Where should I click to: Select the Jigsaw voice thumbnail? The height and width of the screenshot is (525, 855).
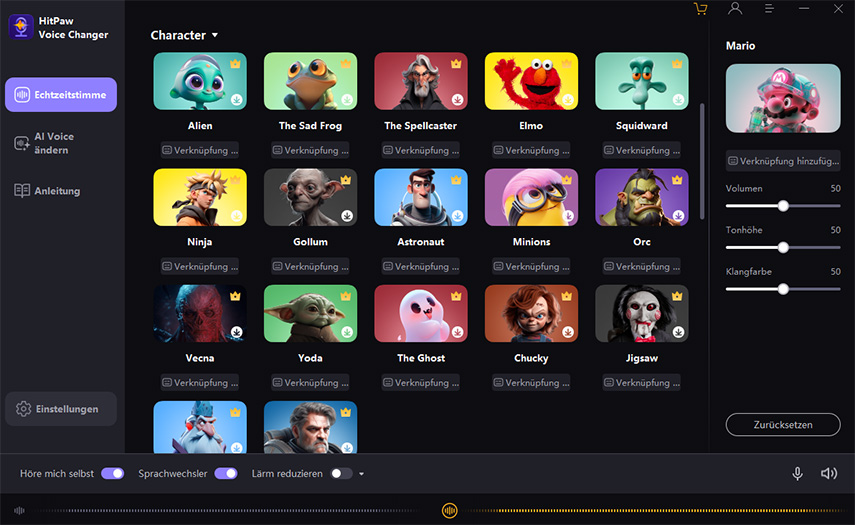(x=642, y=313)
